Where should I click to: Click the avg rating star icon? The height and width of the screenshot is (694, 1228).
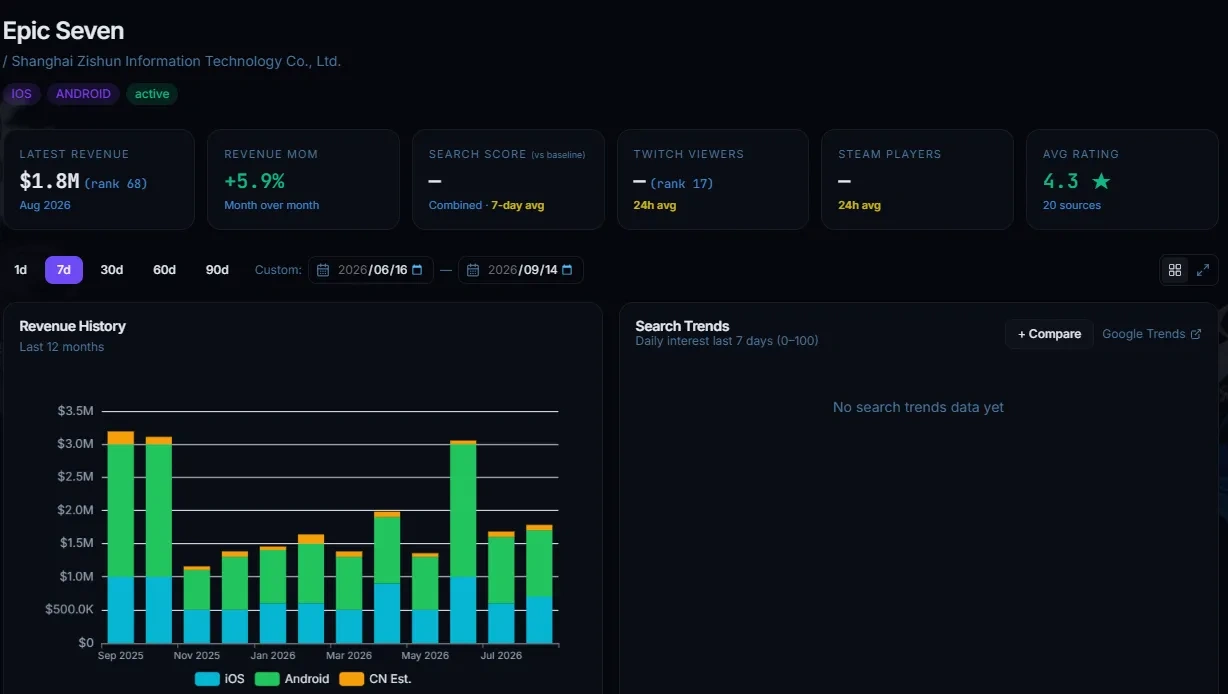click(1101, 181)
